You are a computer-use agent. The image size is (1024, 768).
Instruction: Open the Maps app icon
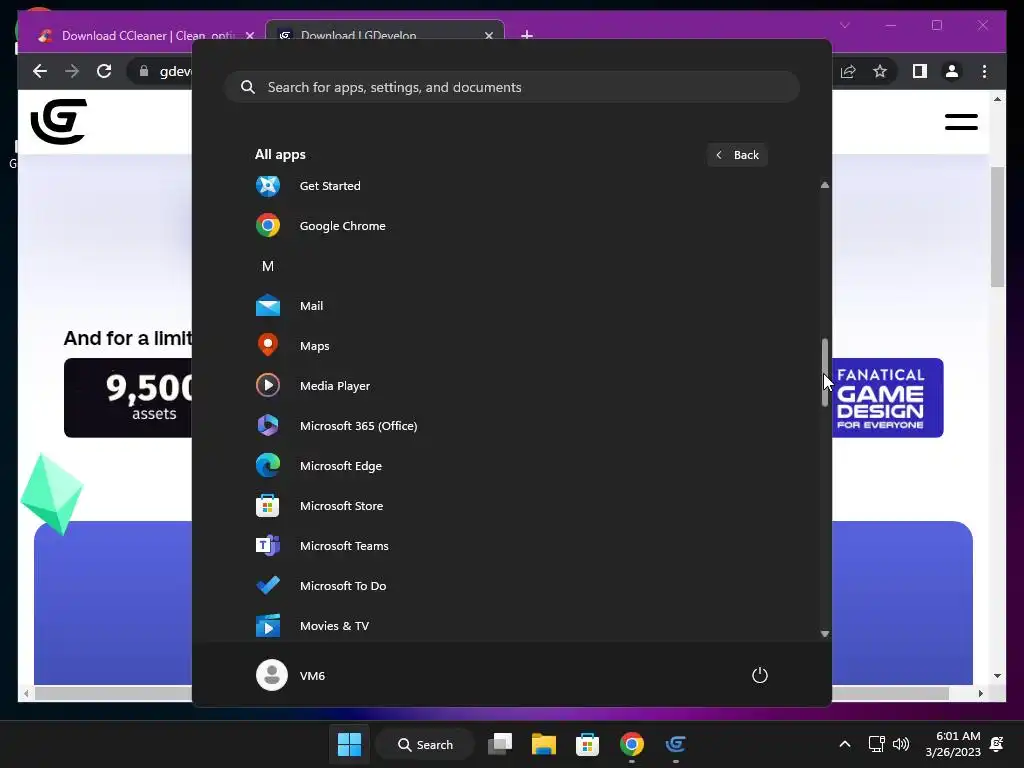(268, 345)
